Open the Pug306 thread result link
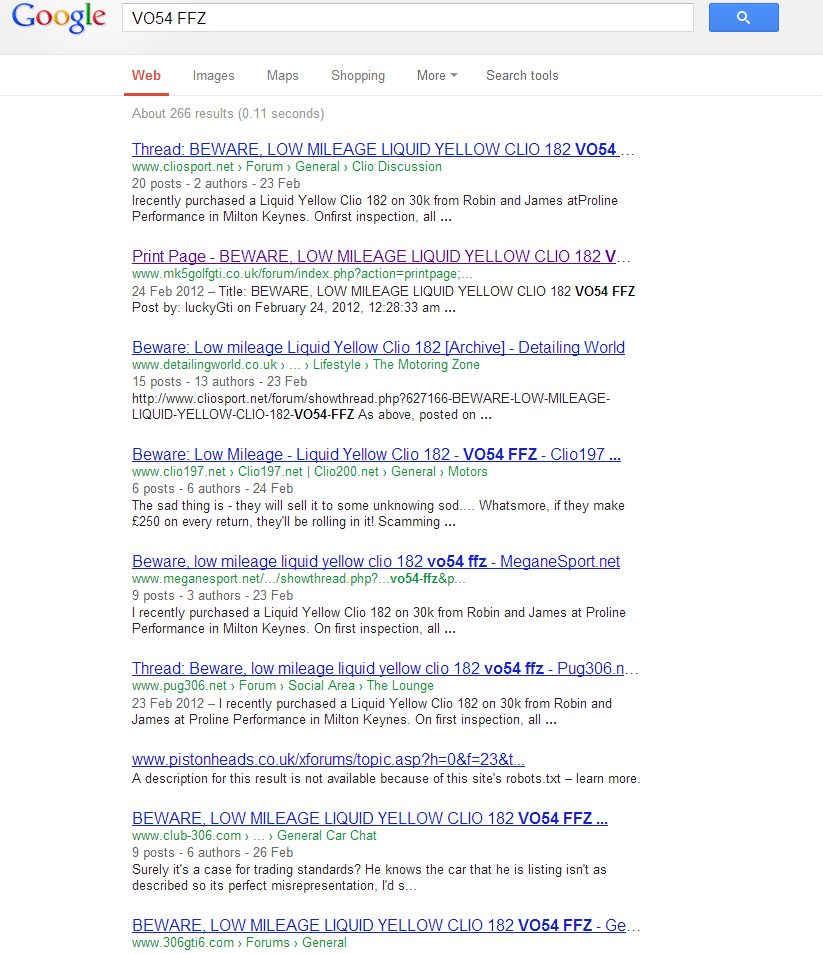Viewport: 823px width, 954px height. (385, 669)
